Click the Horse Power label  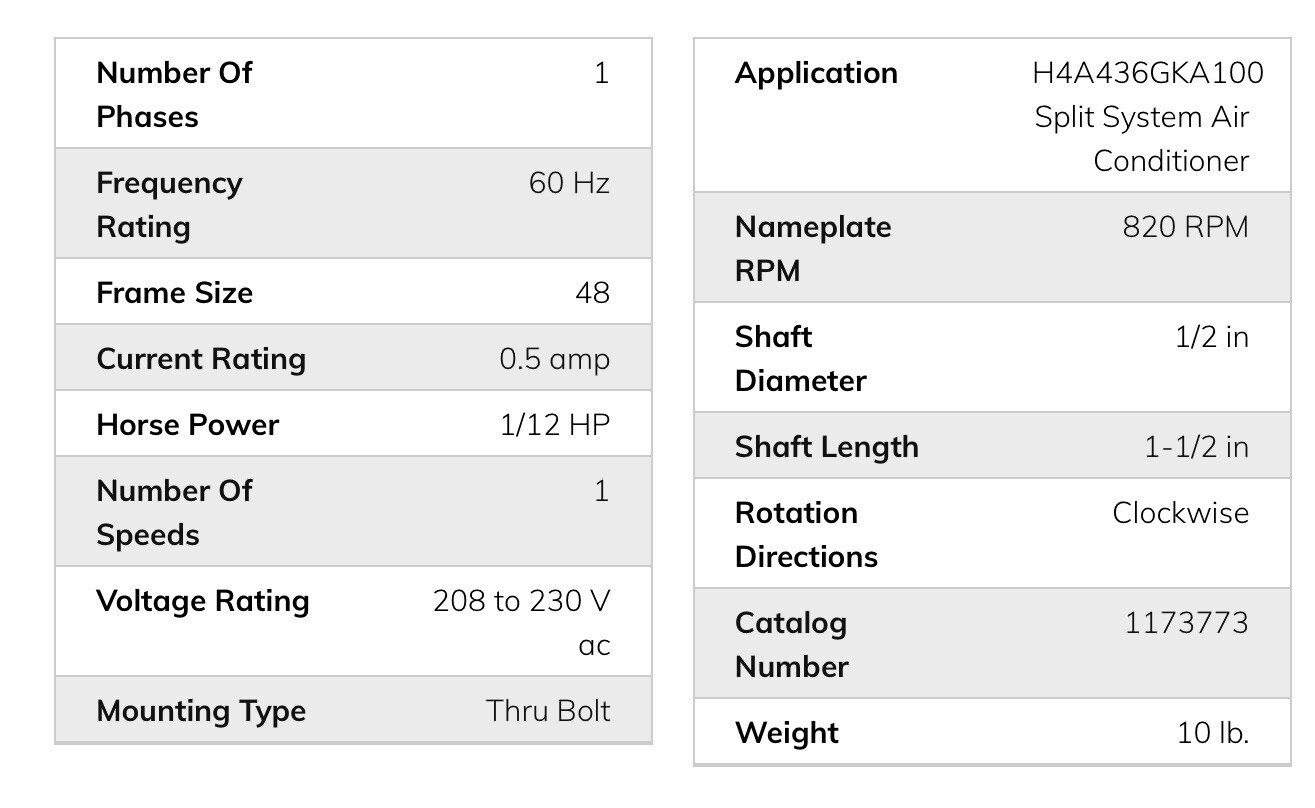187,425
